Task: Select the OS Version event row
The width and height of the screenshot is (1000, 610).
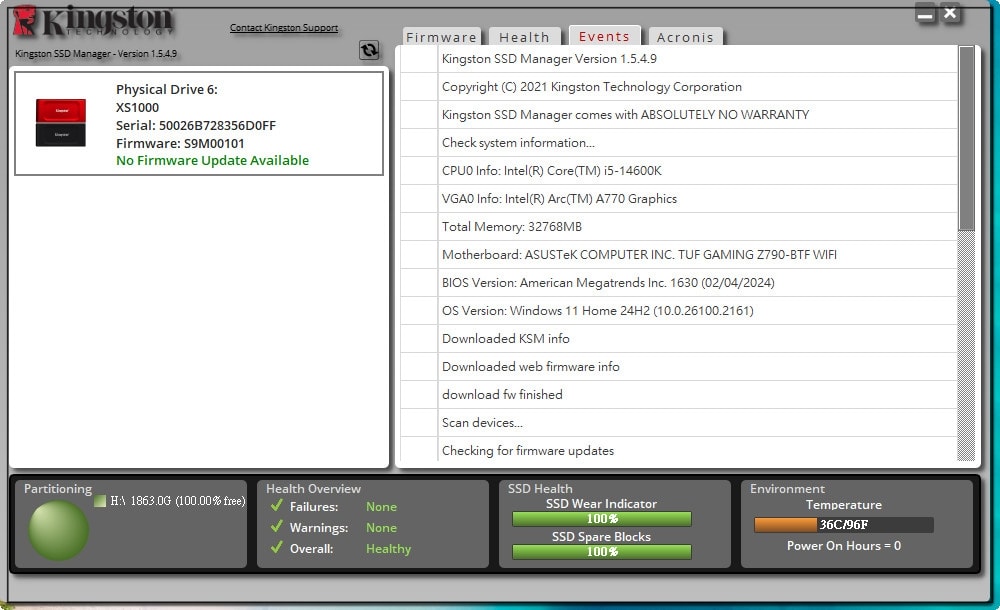Action: click(679, 311)
